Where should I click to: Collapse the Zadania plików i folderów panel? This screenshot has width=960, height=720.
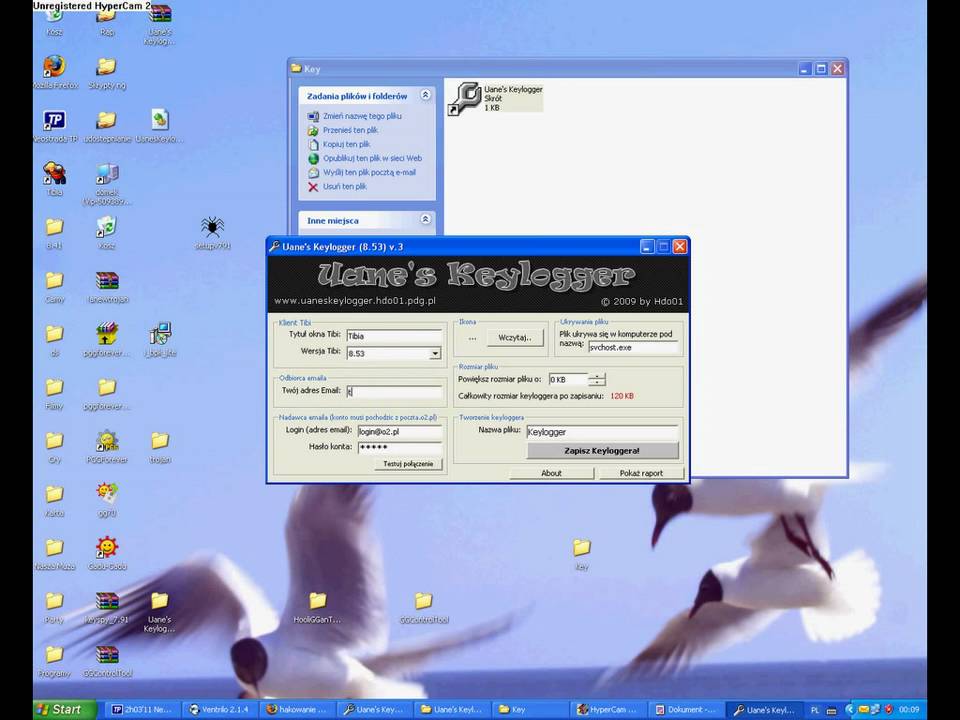click(425, 95)
